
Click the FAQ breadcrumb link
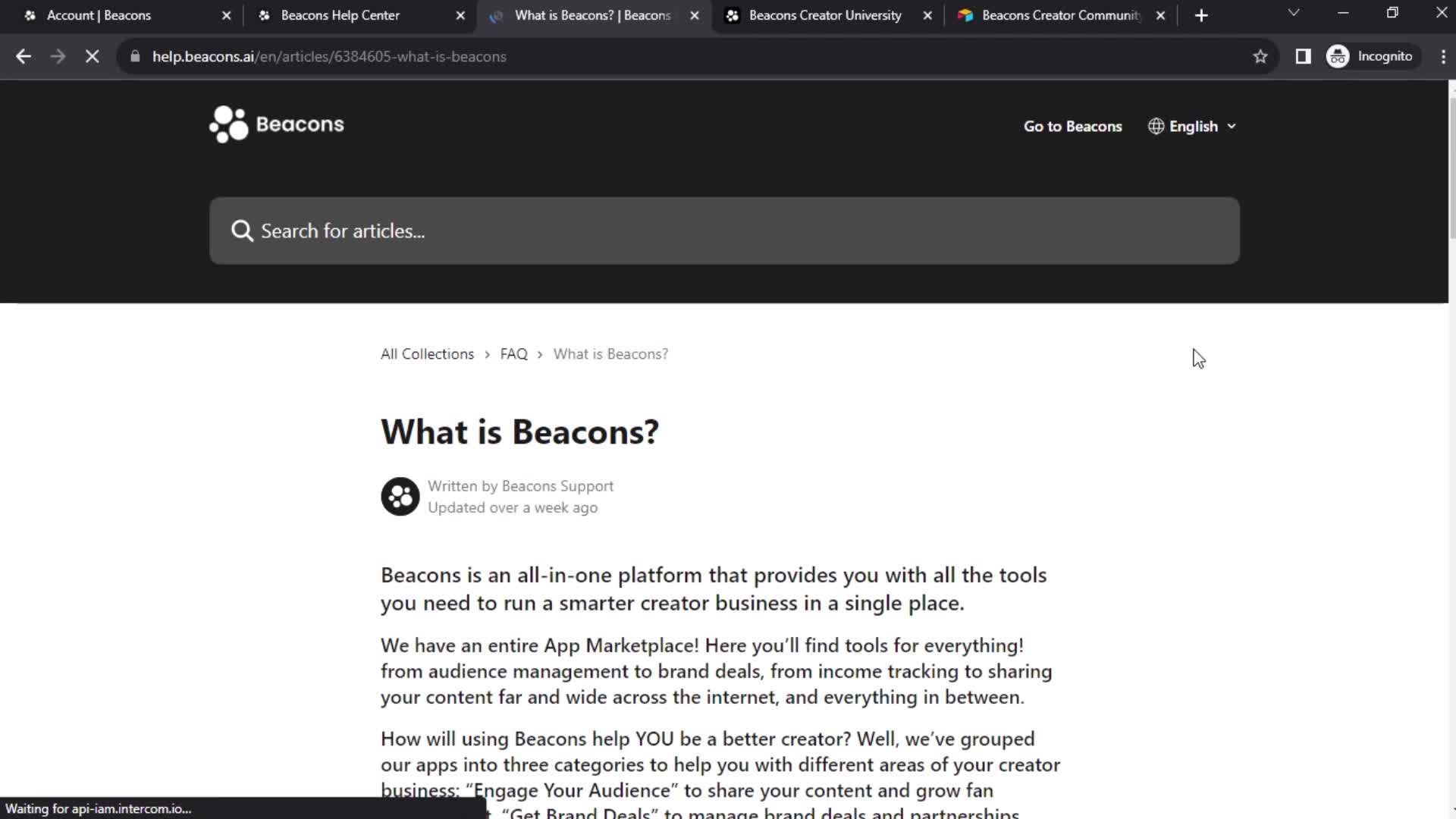(513, 353)
